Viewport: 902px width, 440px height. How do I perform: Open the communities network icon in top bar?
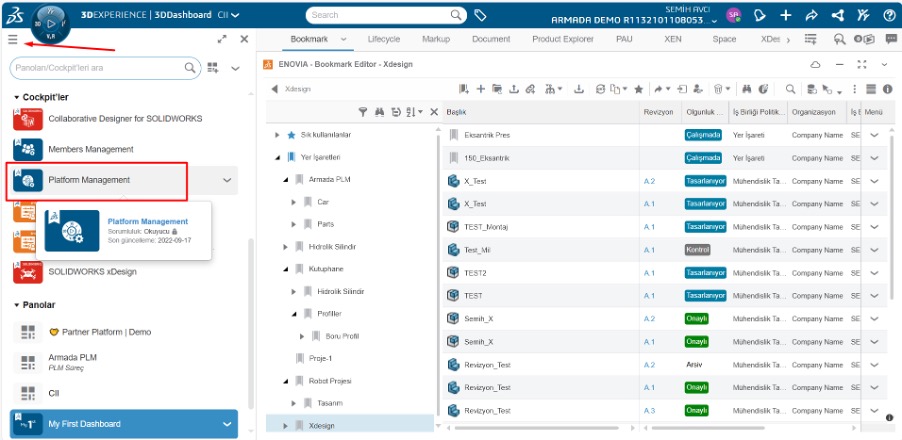[x=838, y=16]
